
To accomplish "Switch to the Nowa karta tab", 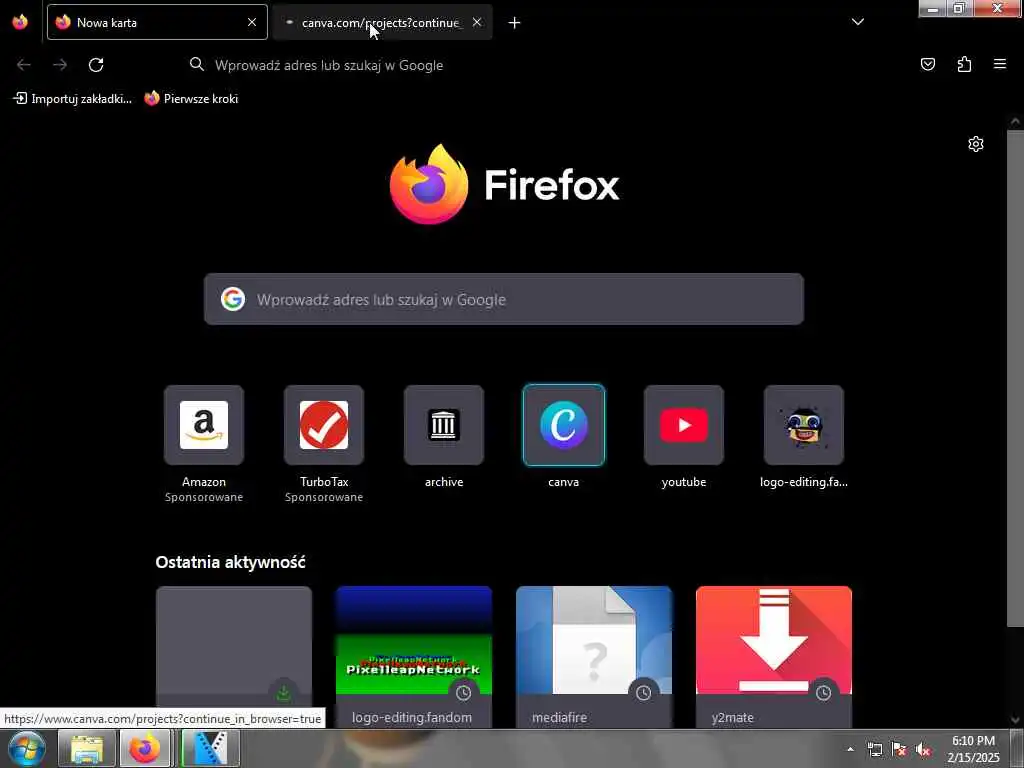I will (157, 22).
